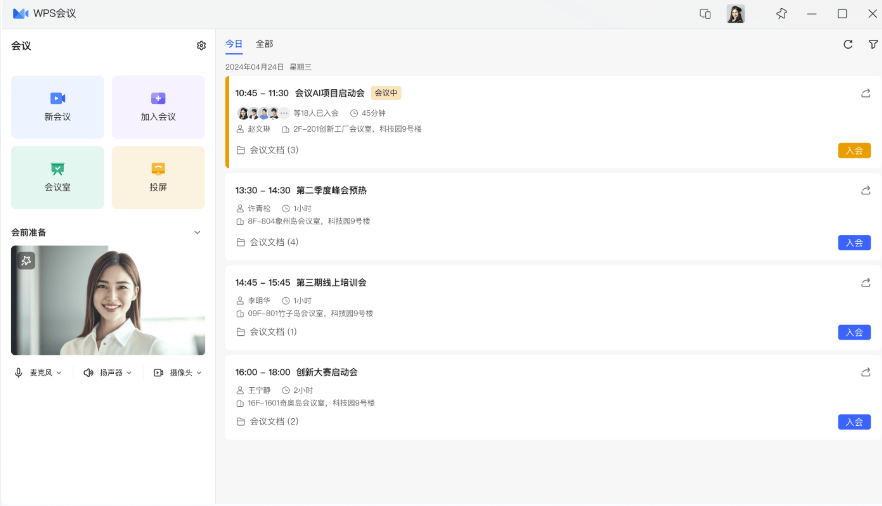Open 会议文档 (3) folder
Screen dimensions: 882x506
(x=268, y=150)
